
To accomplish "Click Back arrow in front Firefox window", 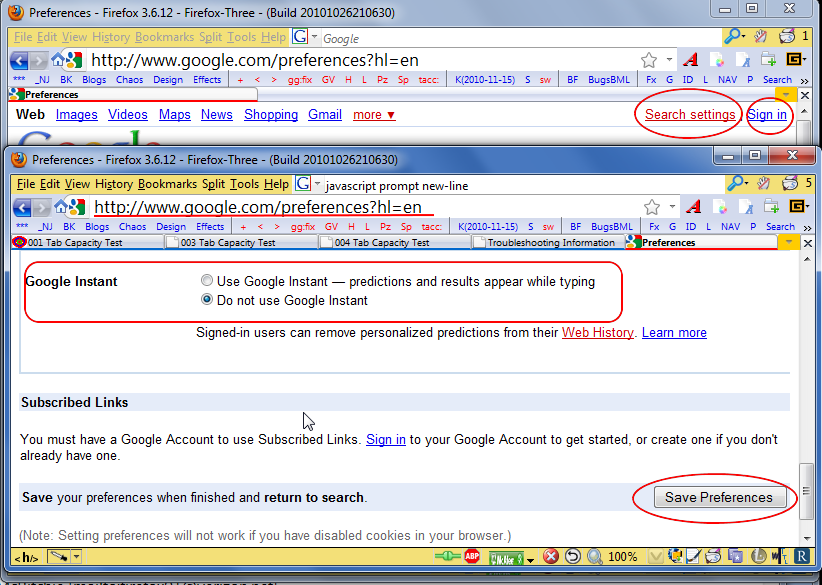I will coord(22,208).
